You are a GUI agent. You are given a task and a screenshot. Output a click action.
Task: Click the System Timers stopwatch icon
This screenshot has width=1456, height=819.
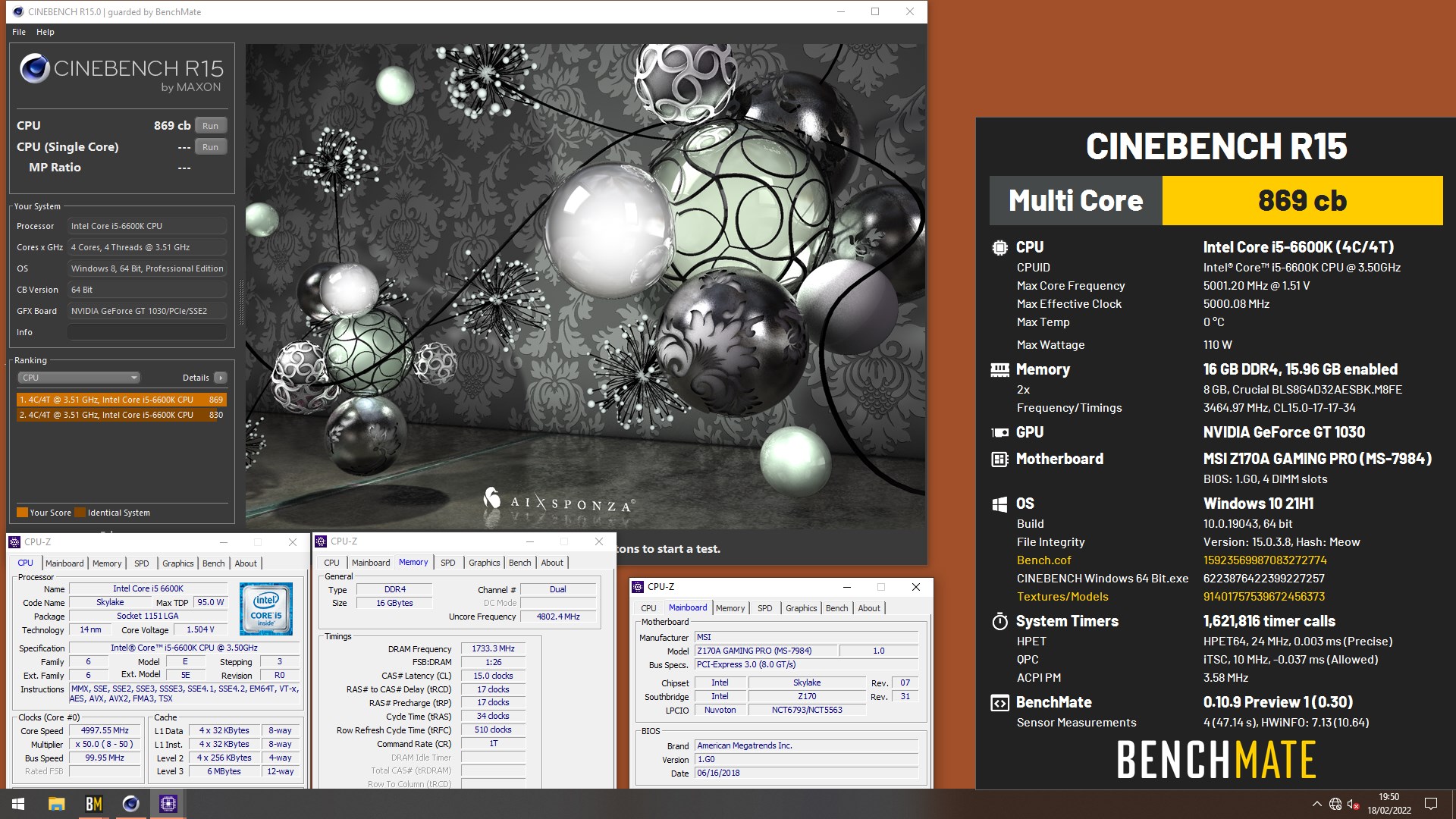coord(999,621)
